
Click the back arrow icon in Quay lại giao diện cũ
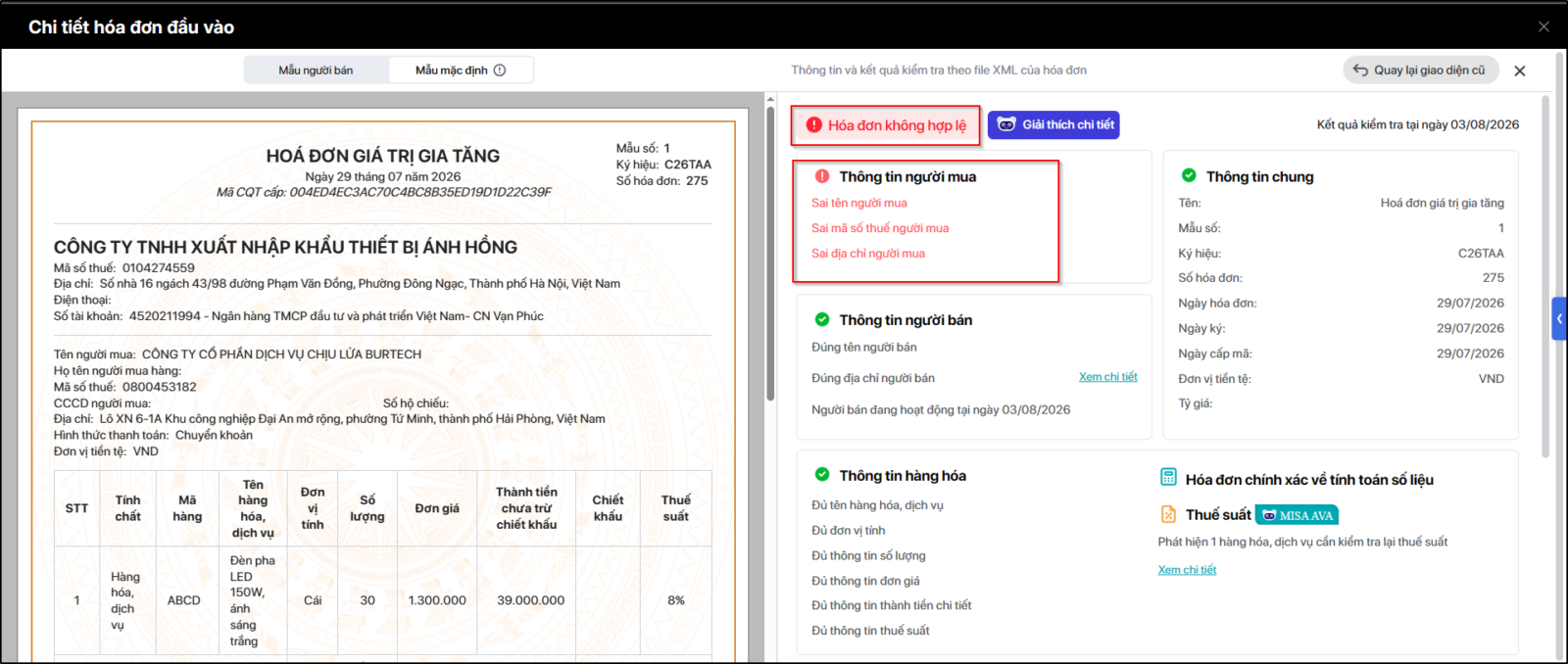1360,71
